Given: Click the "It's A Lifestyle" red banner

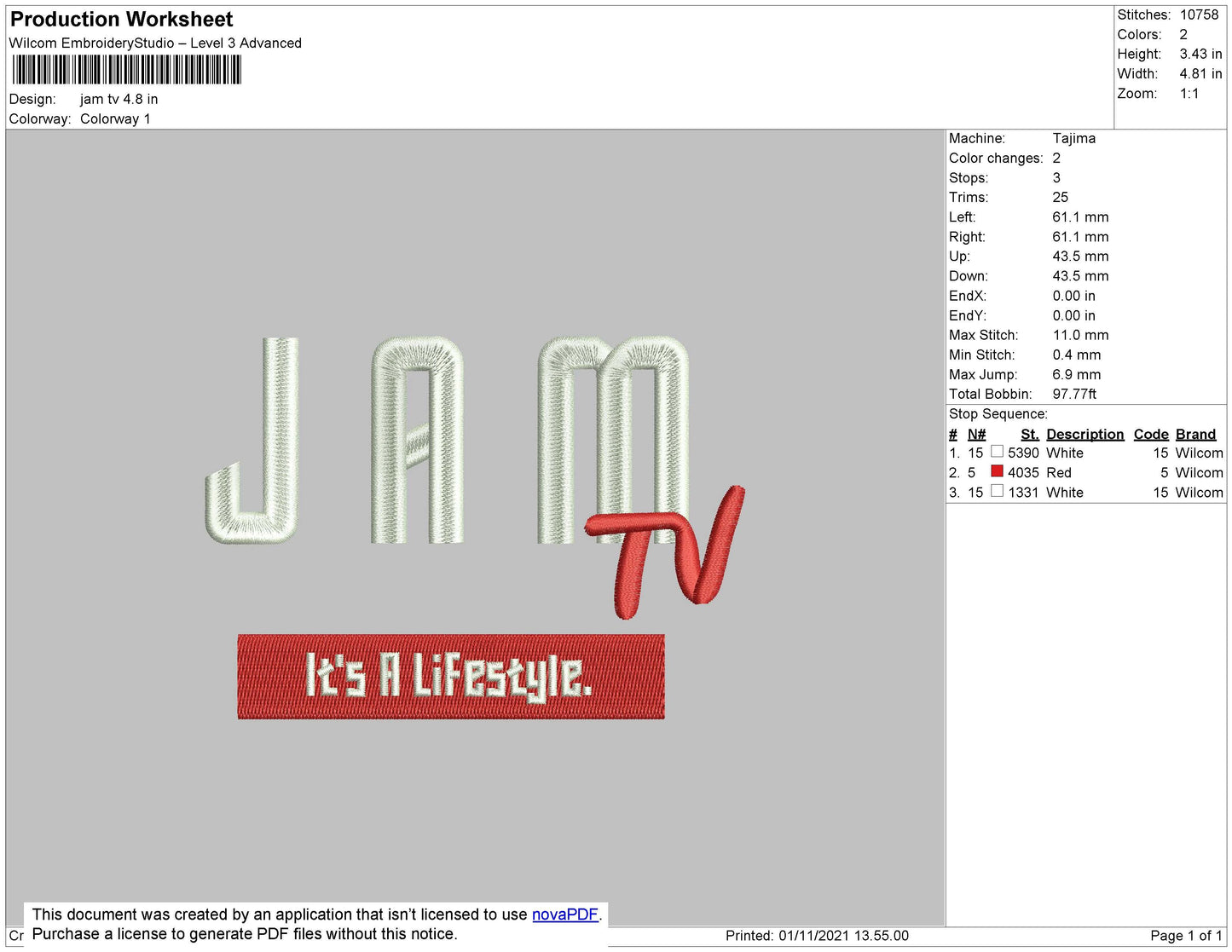Looking at the screenshot, I should [x=451, y=677].
